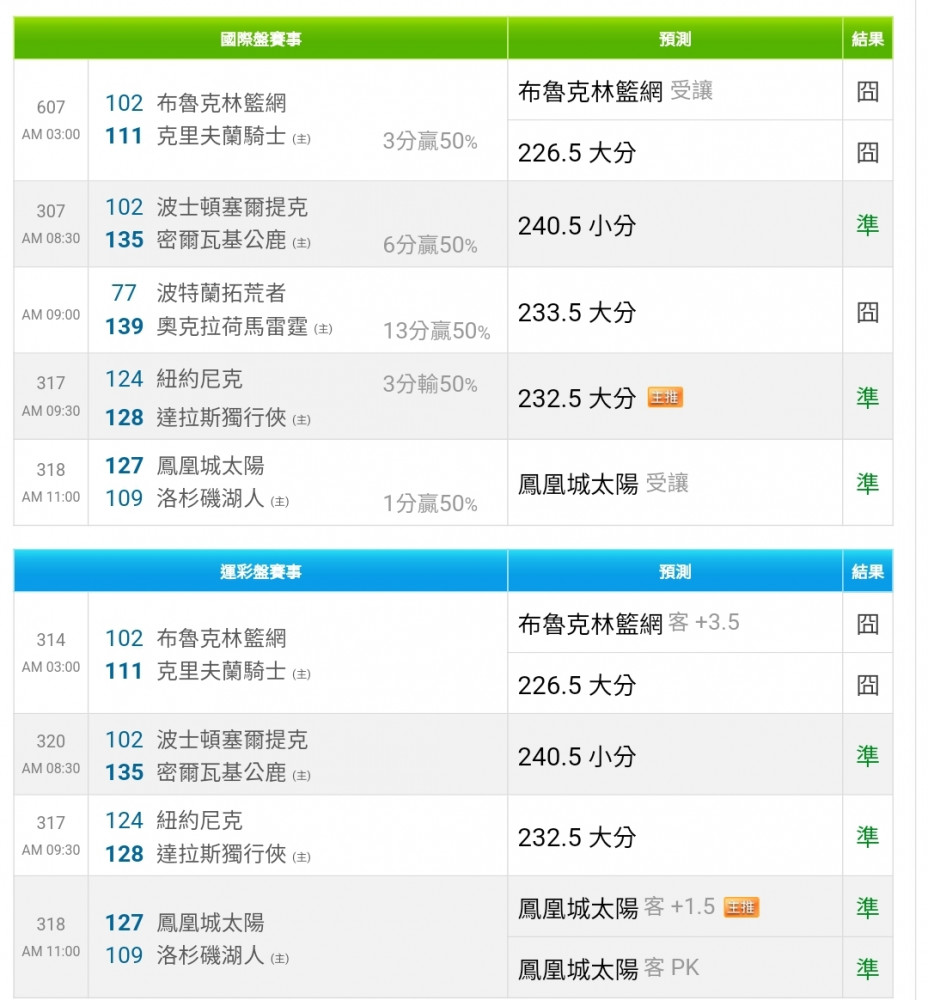The height and width of the screenshot is (1000, 928).
Task: Click the 準 result for 鳳凰城太陽 客 PK
Action: coord(867,968)
